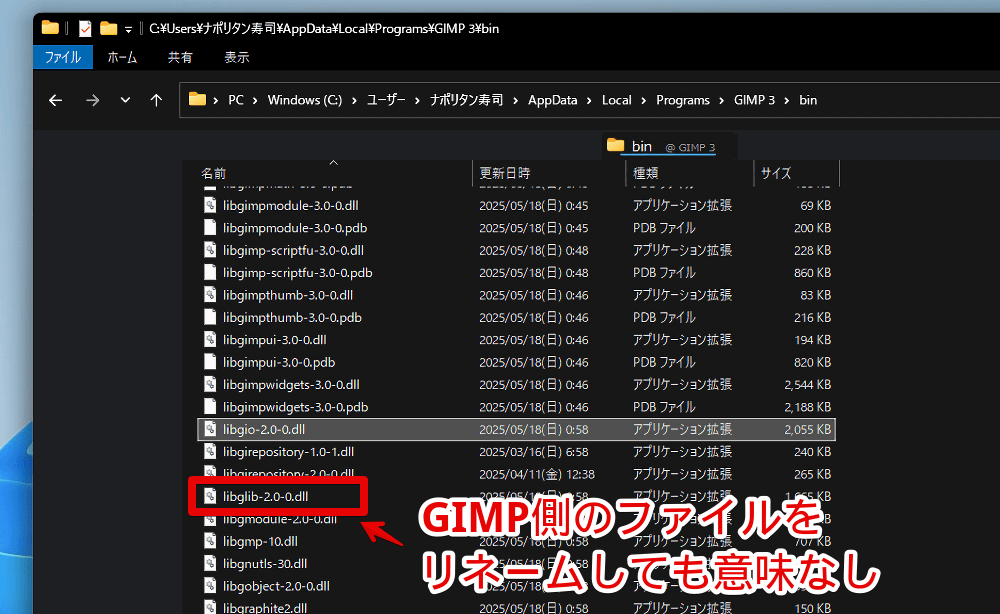Select ナポリタン寿司 in the breadcrumb path

pyautogui.click(x=466, y=100)
